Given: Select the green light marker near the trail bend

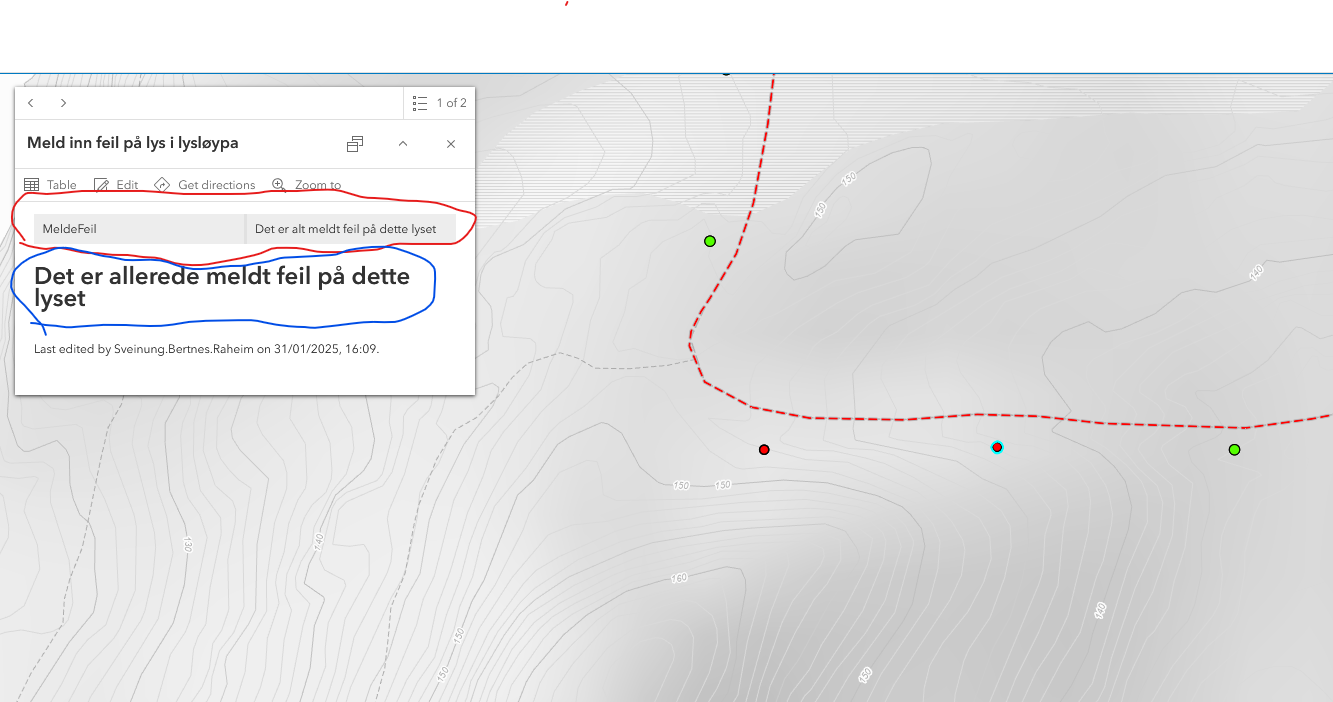Looking at the screenshot, I should point(710,240).
